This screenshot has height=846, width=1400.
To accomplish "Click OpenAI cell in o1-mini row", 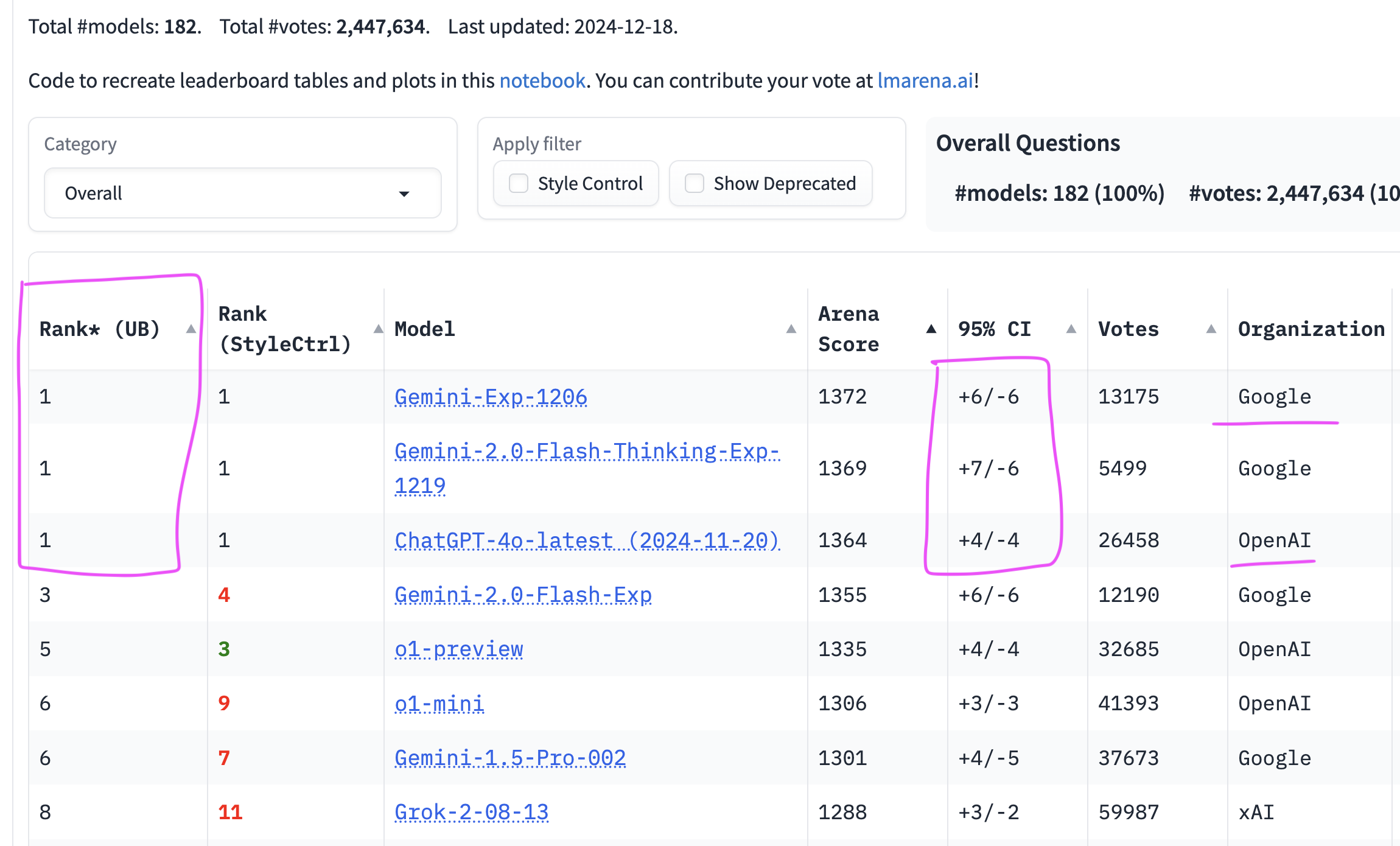I will 1275,704.
